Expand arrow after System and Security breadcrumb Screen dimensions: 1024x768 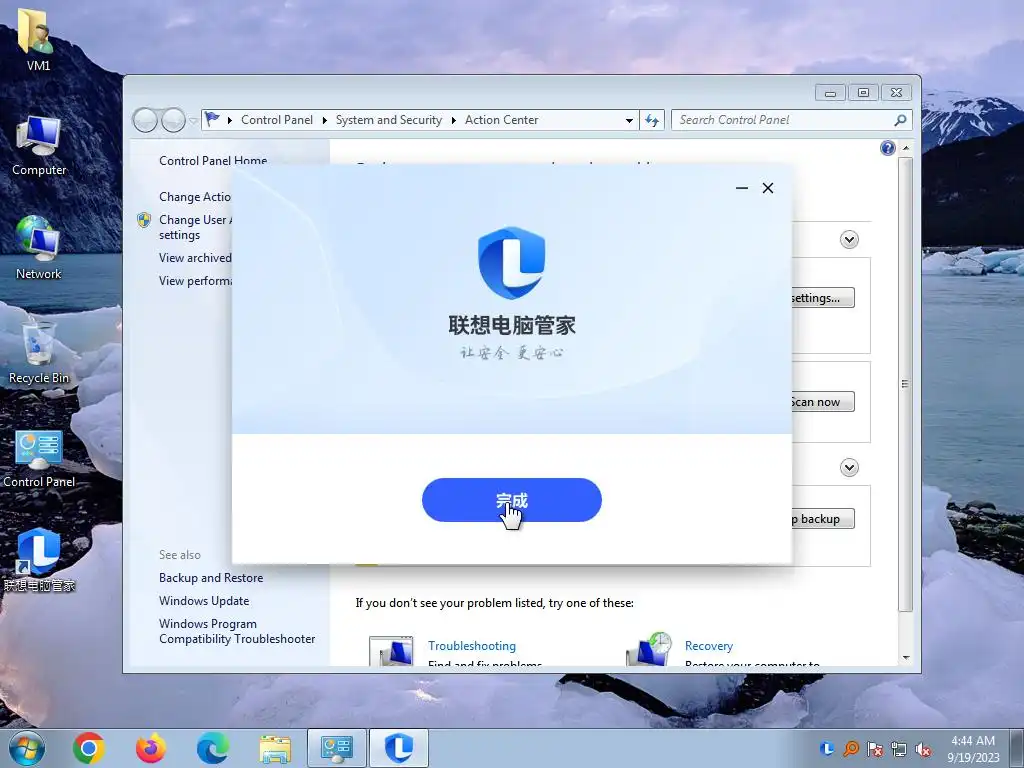454,120
